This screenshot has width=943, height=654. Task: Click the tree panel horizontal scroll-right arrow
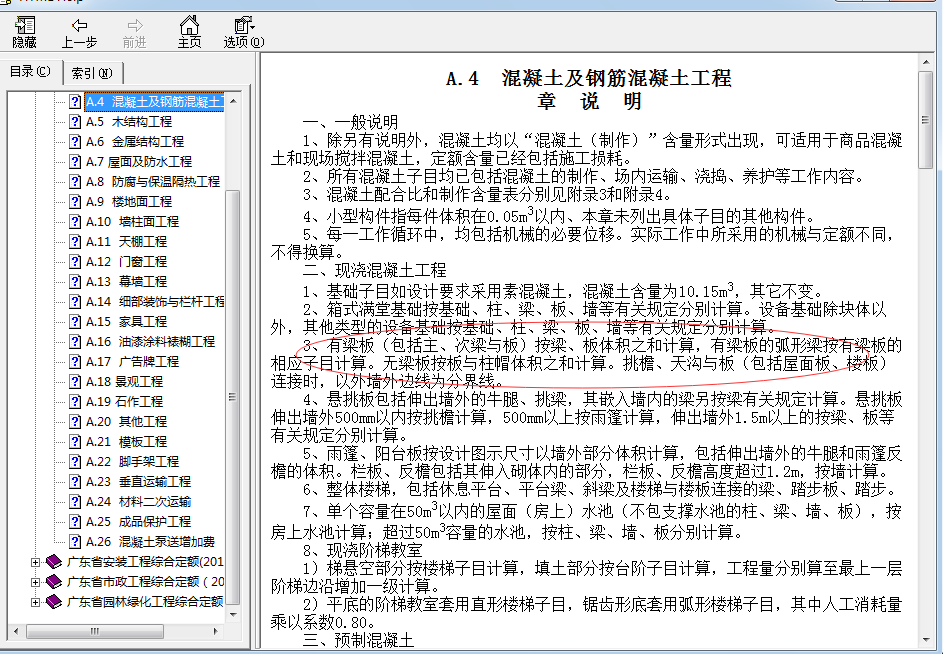(216, 631)
